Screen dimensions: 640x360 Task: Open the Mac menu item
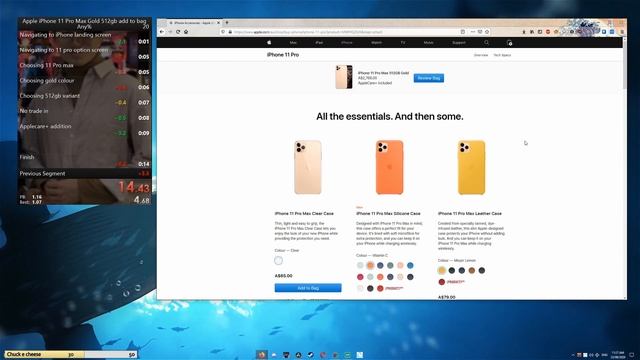(x=293, y=42)
